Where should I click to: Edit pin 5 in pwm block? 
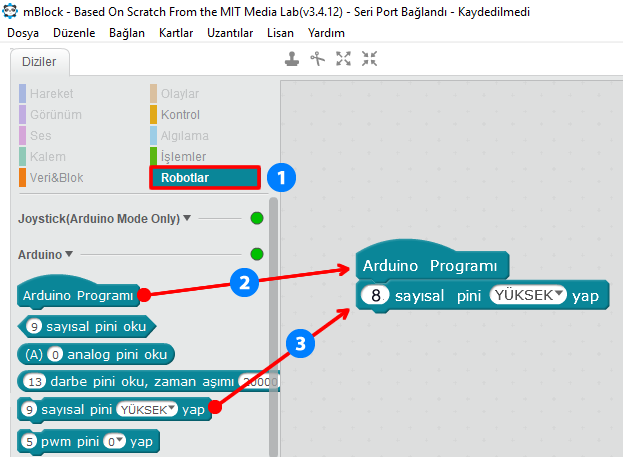pyautogui.click(x=29, y=441)
